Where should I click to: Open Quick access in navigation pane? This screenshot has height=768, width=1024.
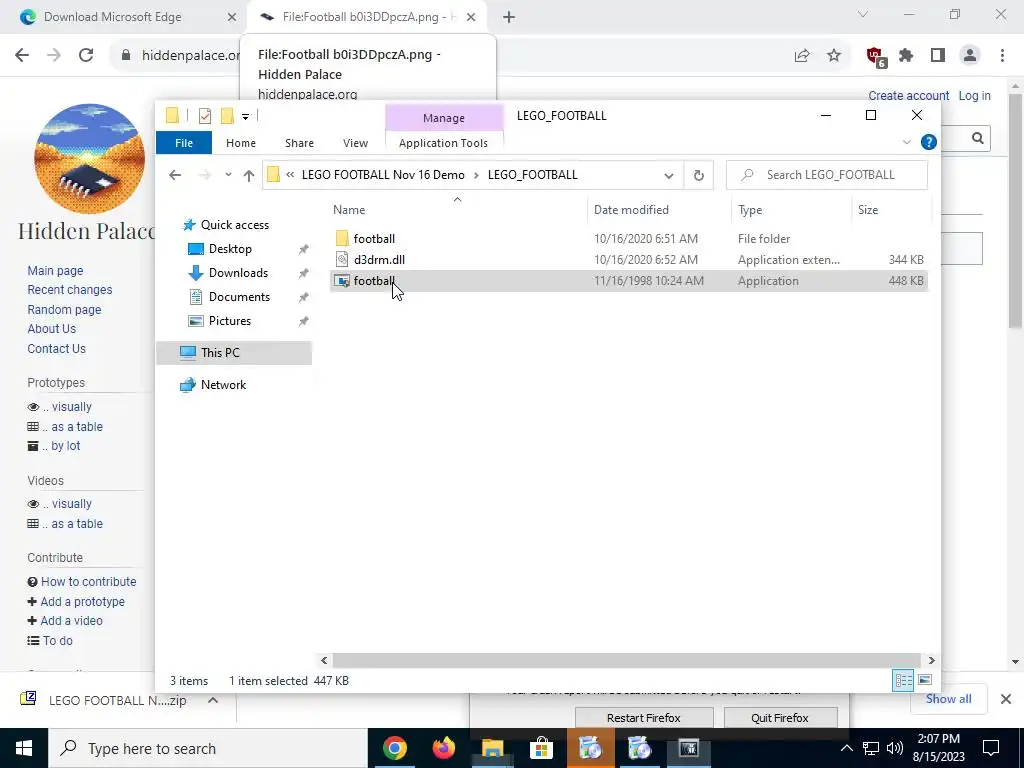pyautogui.click(x=234, y=225)
